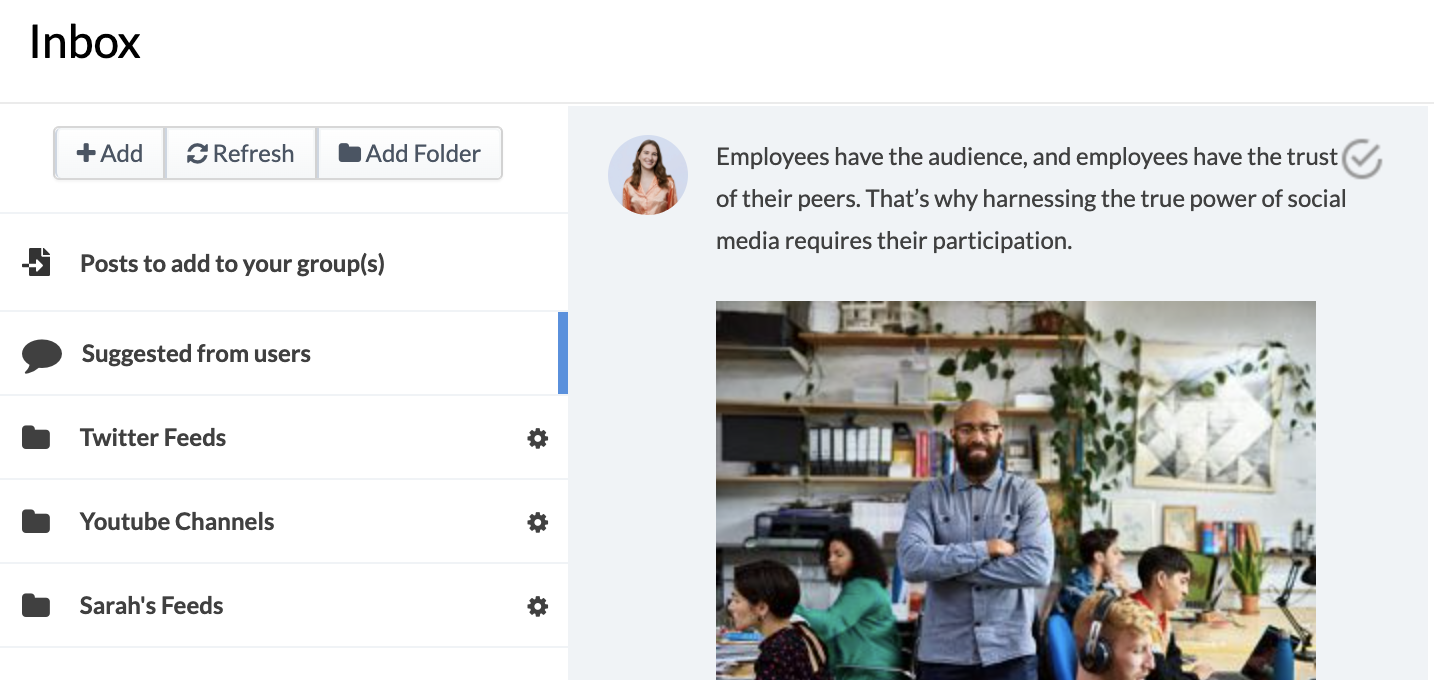Click the import document icon for Posts to add
Screen dimensions: 1434x680
point(36,264)
